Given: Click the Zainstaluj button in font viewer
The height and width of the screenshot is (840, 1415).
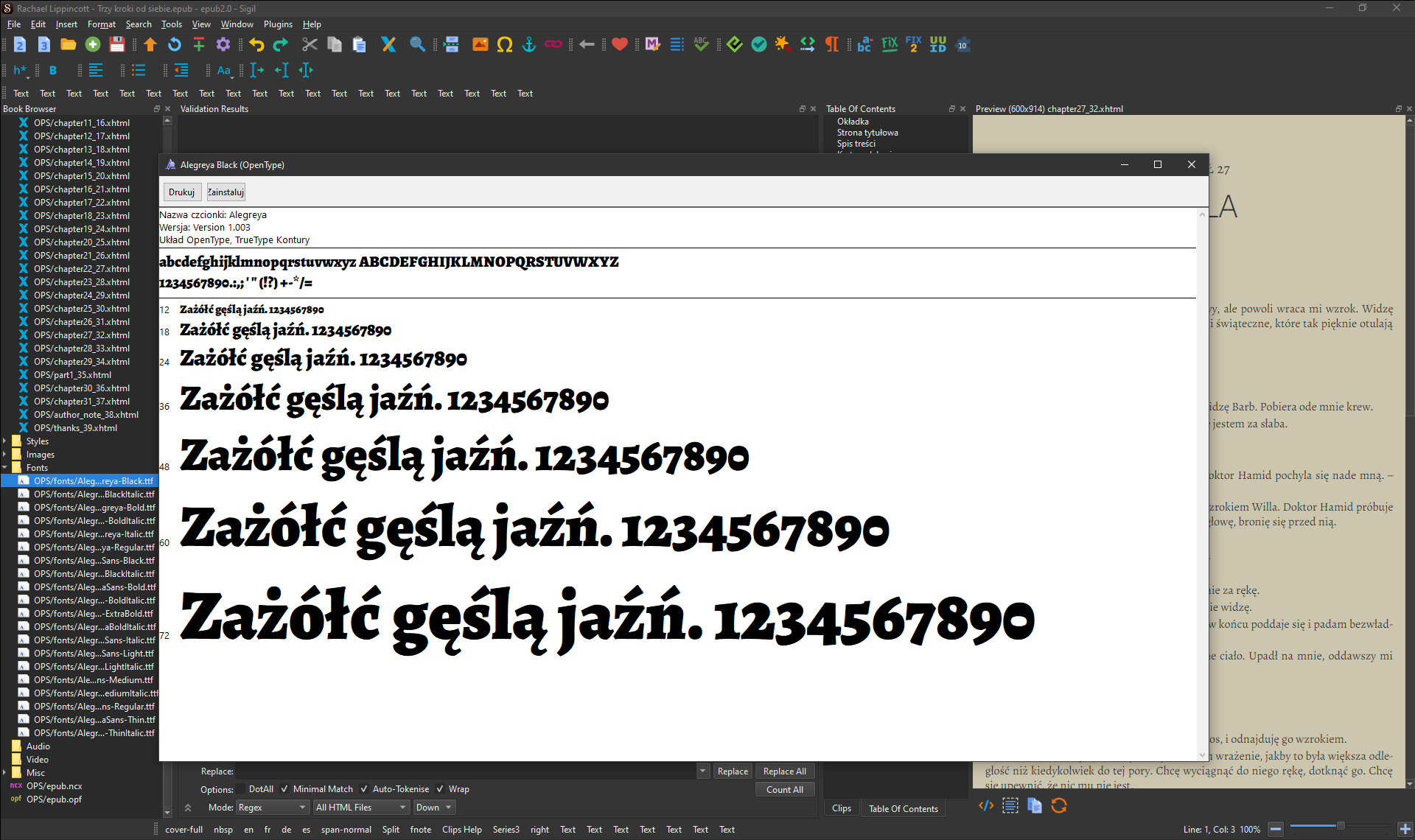Looking at the screenshot, I should click(226, 192).
